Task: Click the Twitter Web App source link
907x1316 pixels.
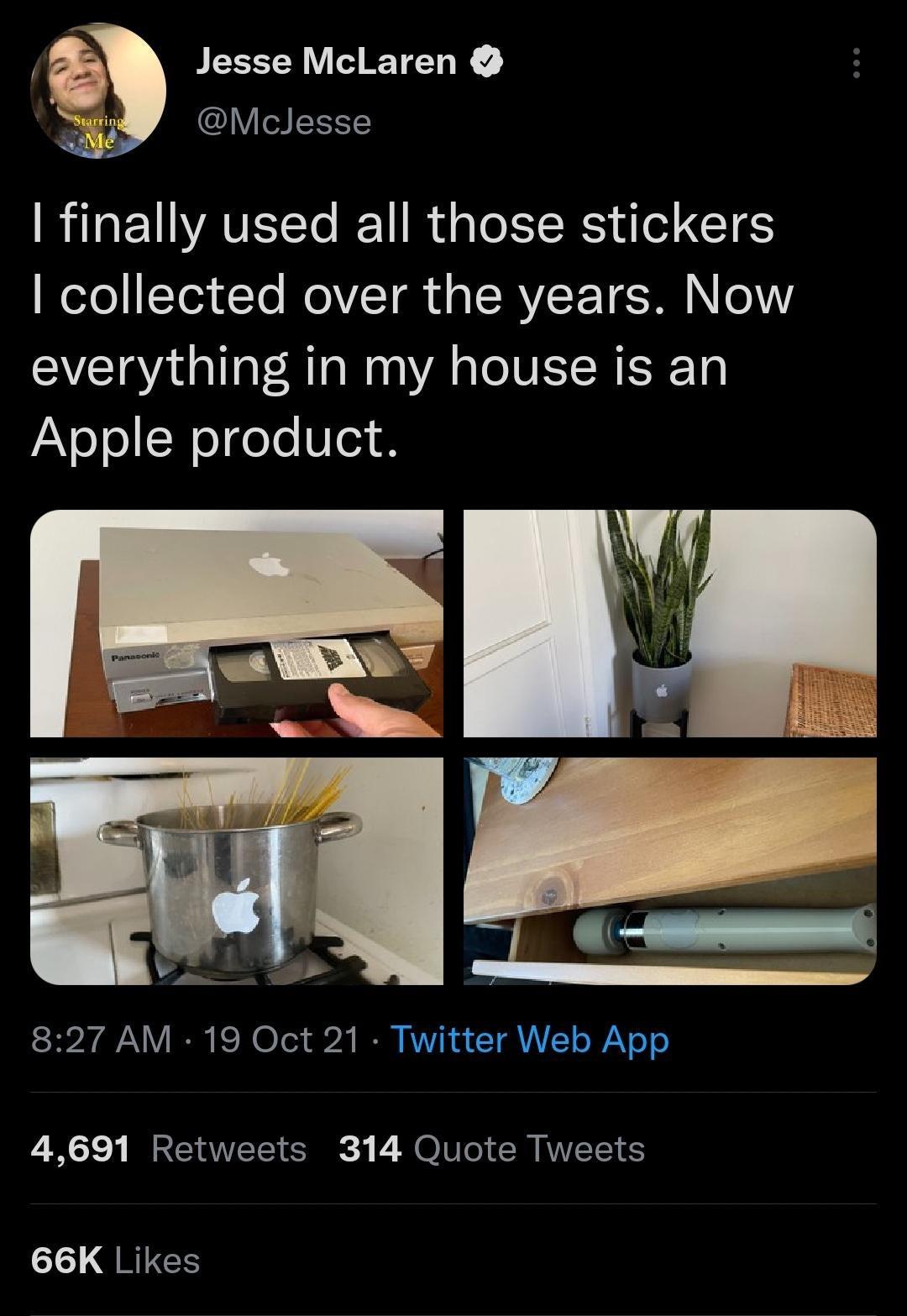Action: tap(530, 1039)
